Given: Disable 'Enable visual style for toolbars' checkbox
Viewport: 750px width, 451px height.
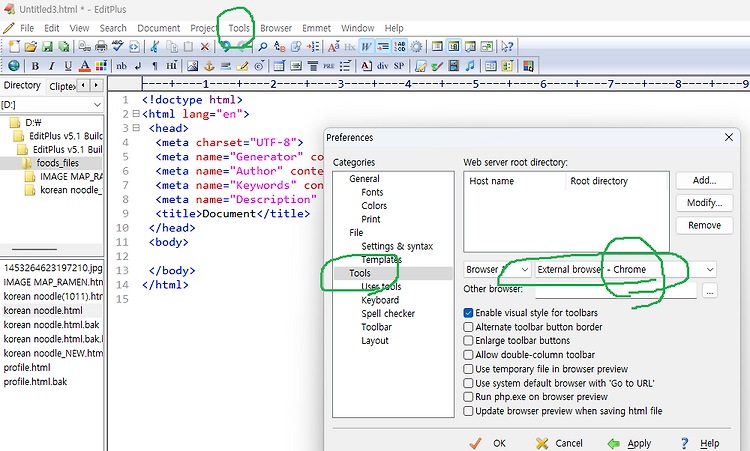Looking at the screenshot, I should pos(469,313).
